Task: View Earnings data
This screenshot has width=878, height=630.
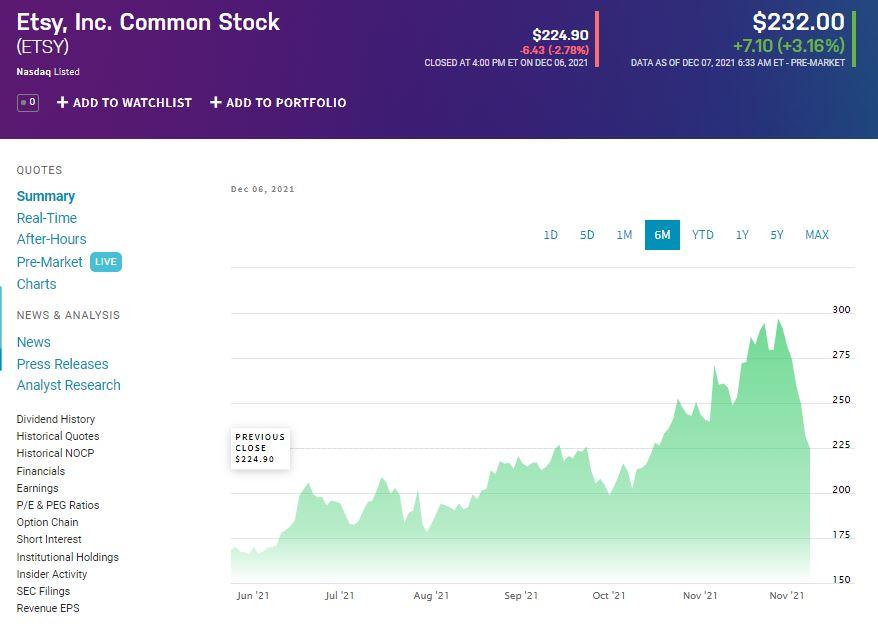Action: point(38,488)
